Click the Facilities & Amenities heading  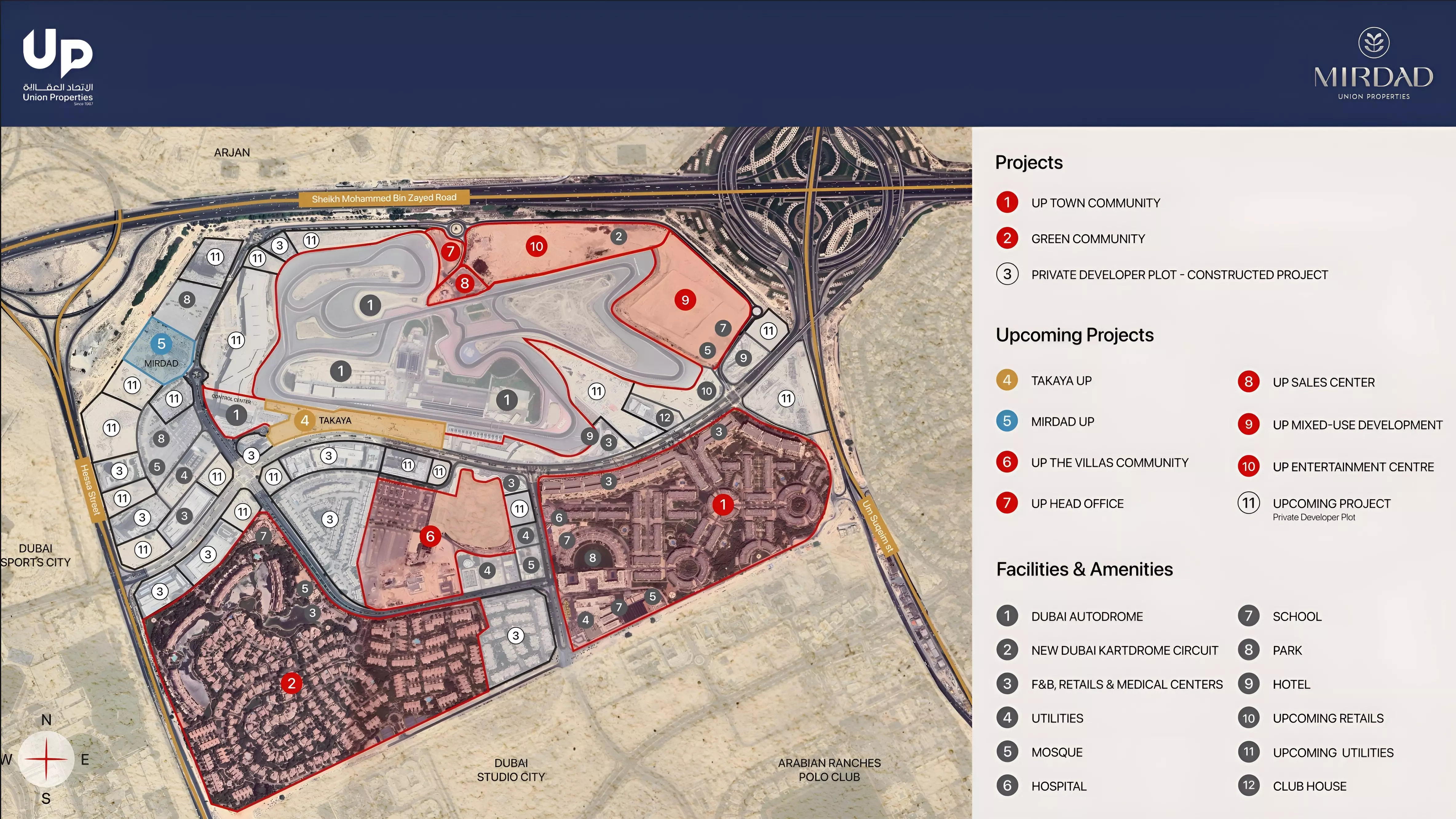1084,569
